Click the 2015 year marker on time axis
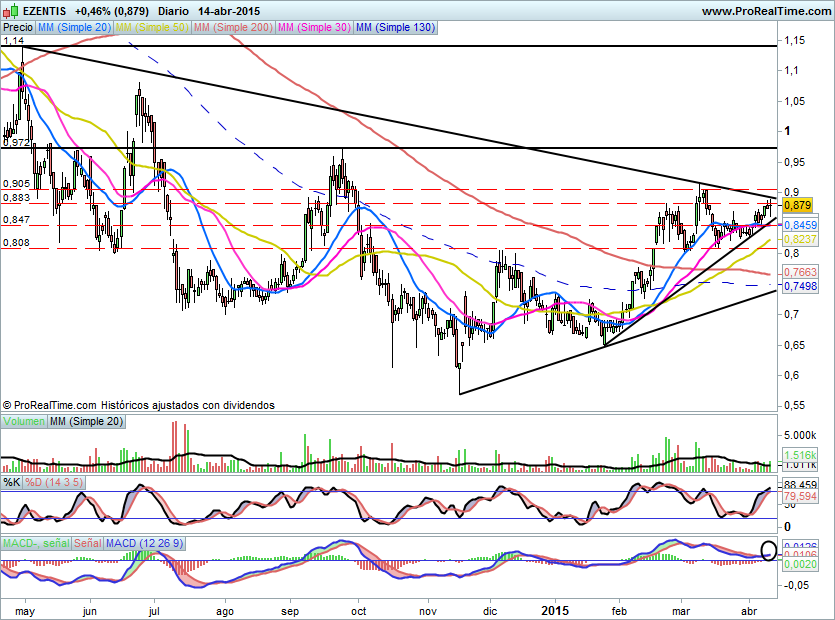 coord(554,609)
